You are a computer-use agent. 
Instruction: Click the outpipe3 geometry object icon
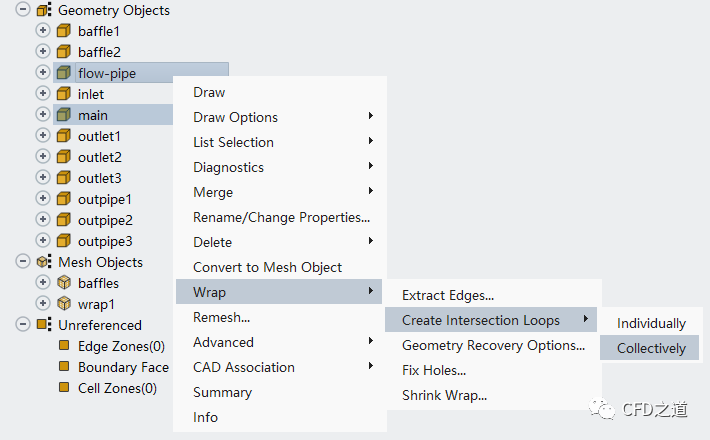tap(63, 241)
